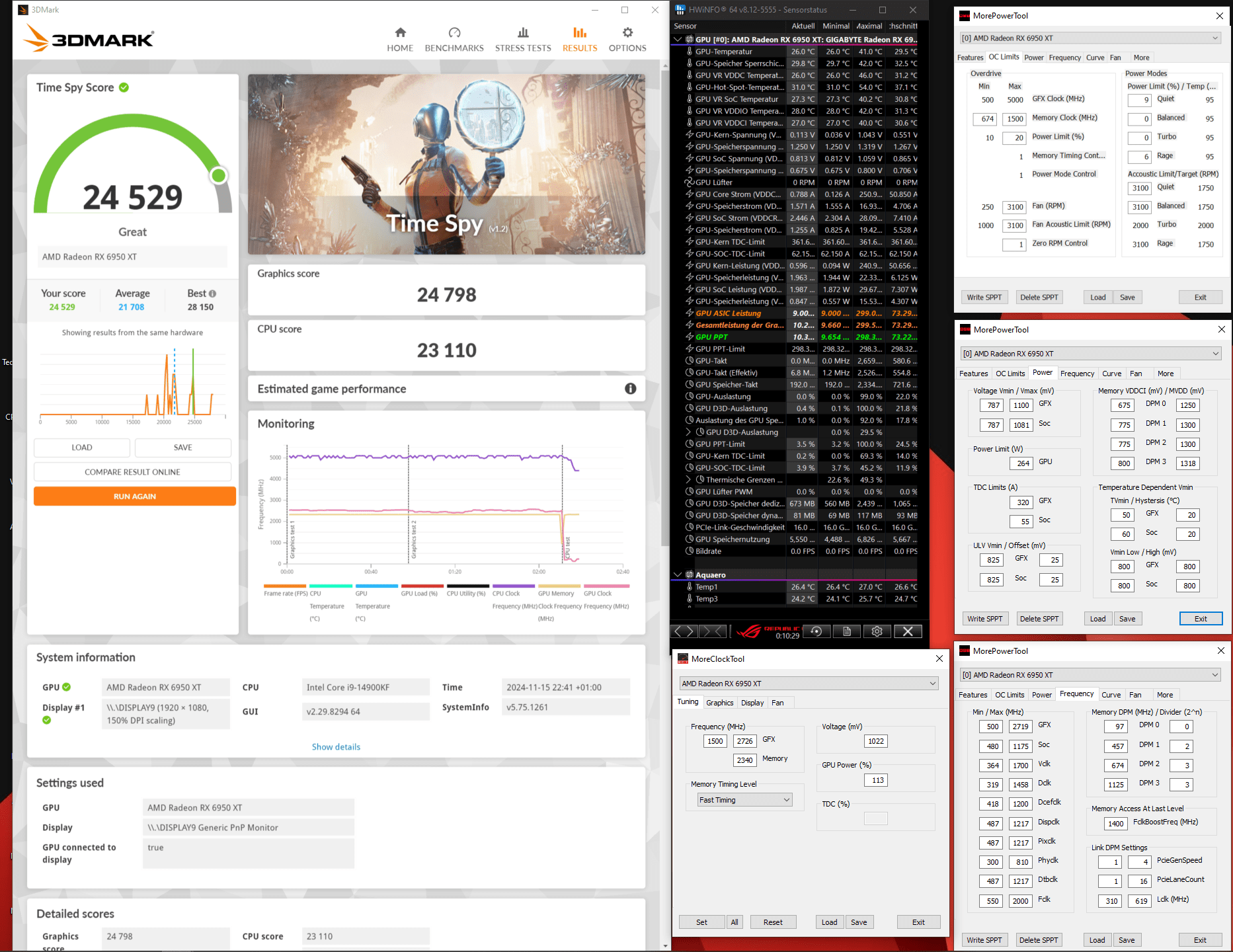Click the LOAD button under the 3DMark score chart
Screen dimensions: 1233x952
click(82, 448)
